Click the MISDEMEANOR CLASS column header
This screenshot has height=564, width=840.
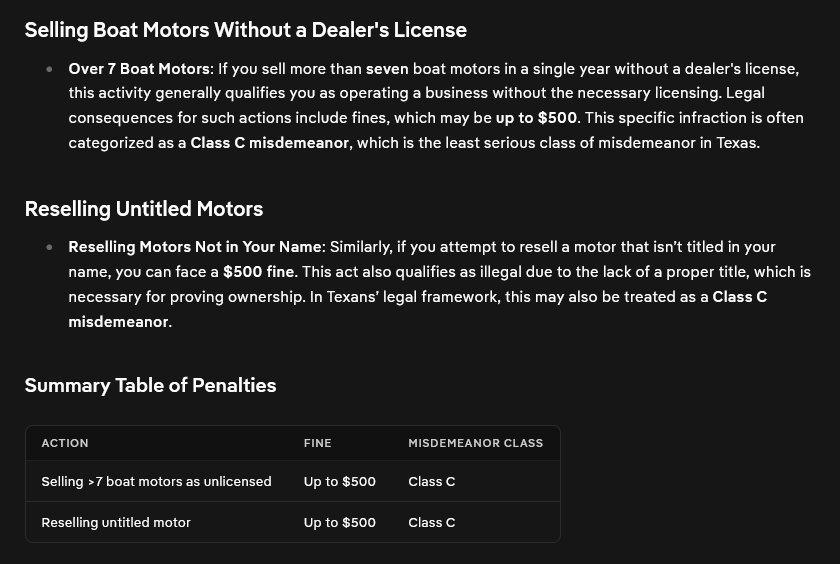pos(476,443)
